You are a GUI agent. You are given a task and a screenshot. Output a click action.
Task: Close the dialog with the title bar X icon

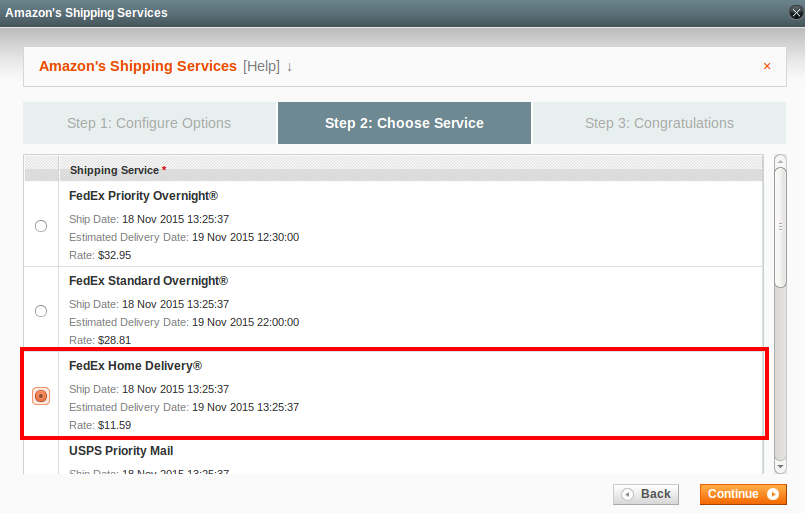796,12
